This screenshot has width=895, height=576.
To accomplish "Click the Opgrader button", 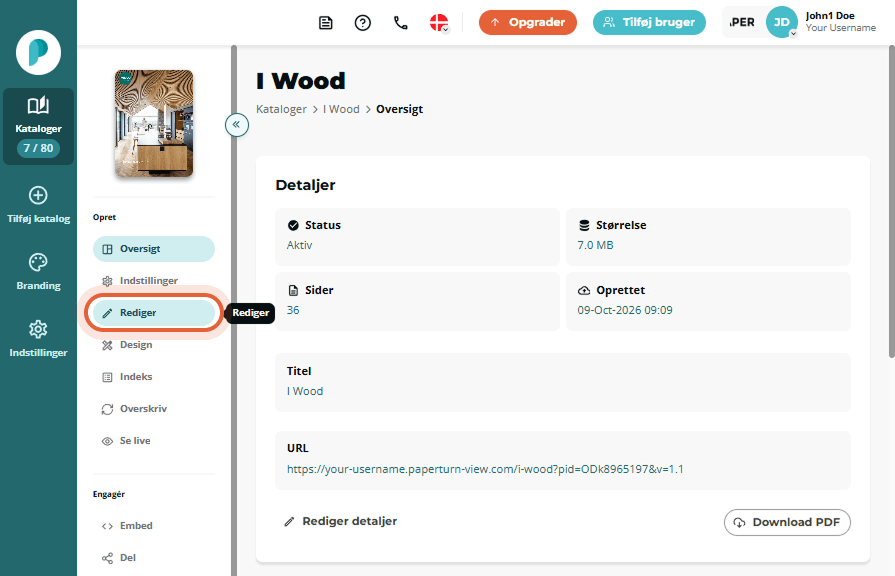I will point(527,23).
